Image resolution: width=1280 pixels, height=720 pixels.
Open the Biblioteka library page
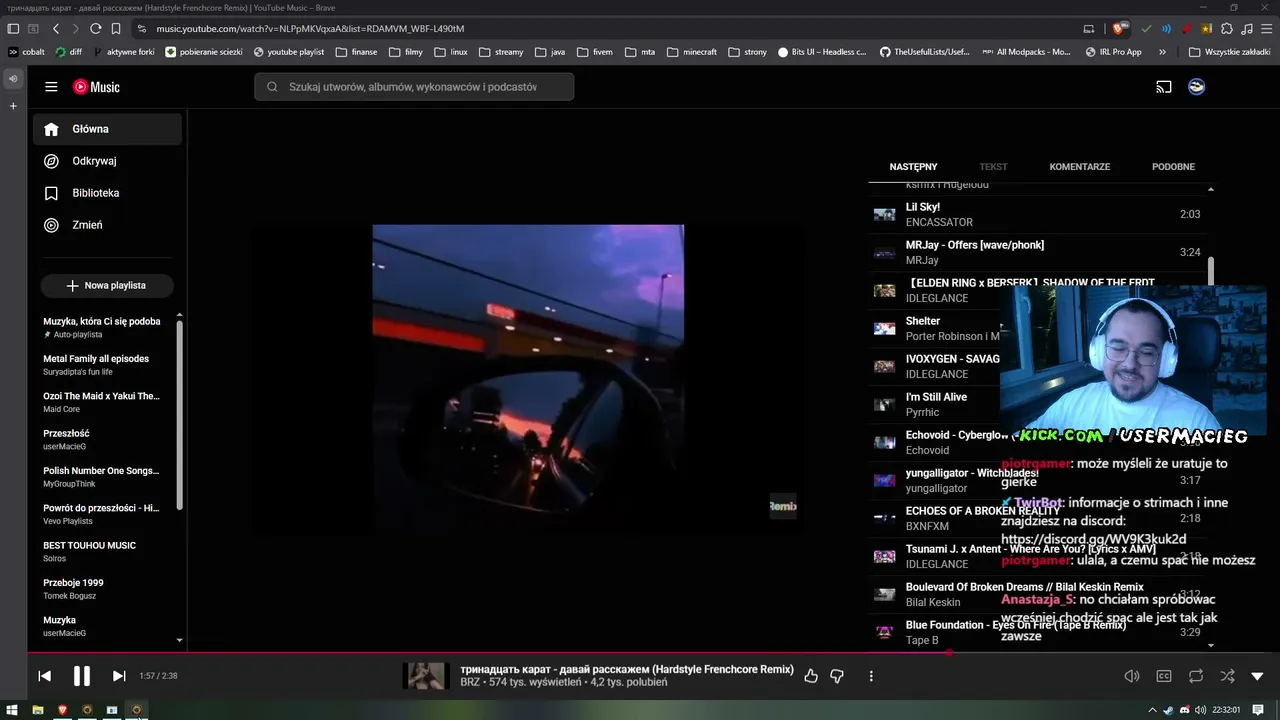pos(107,193)
